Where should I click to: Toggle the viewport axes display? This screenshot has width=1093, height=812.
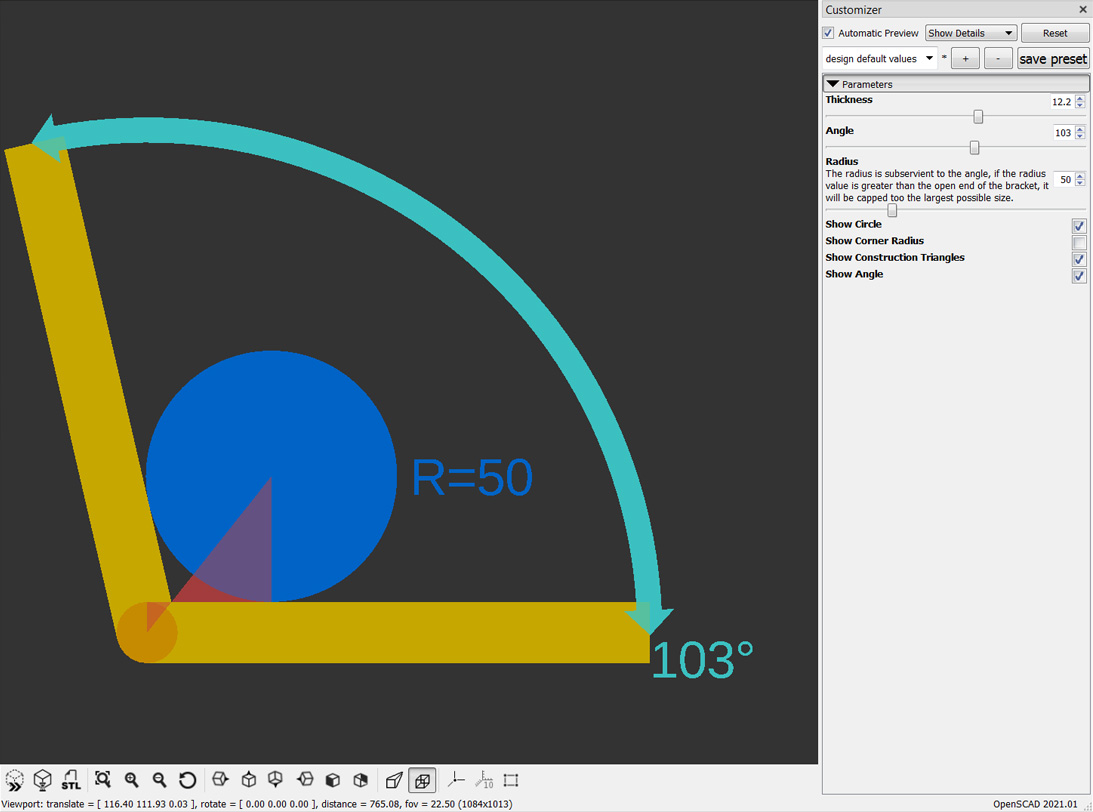coord(456,780)
